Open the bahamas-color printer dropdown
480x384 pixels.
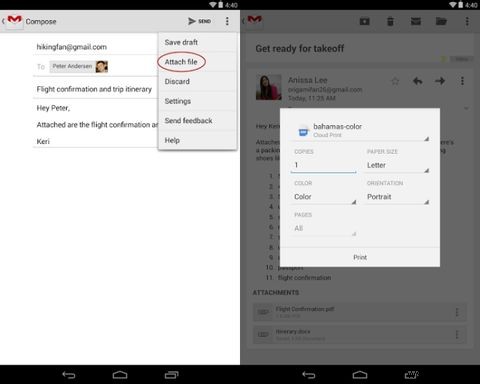tap(360, 130)
